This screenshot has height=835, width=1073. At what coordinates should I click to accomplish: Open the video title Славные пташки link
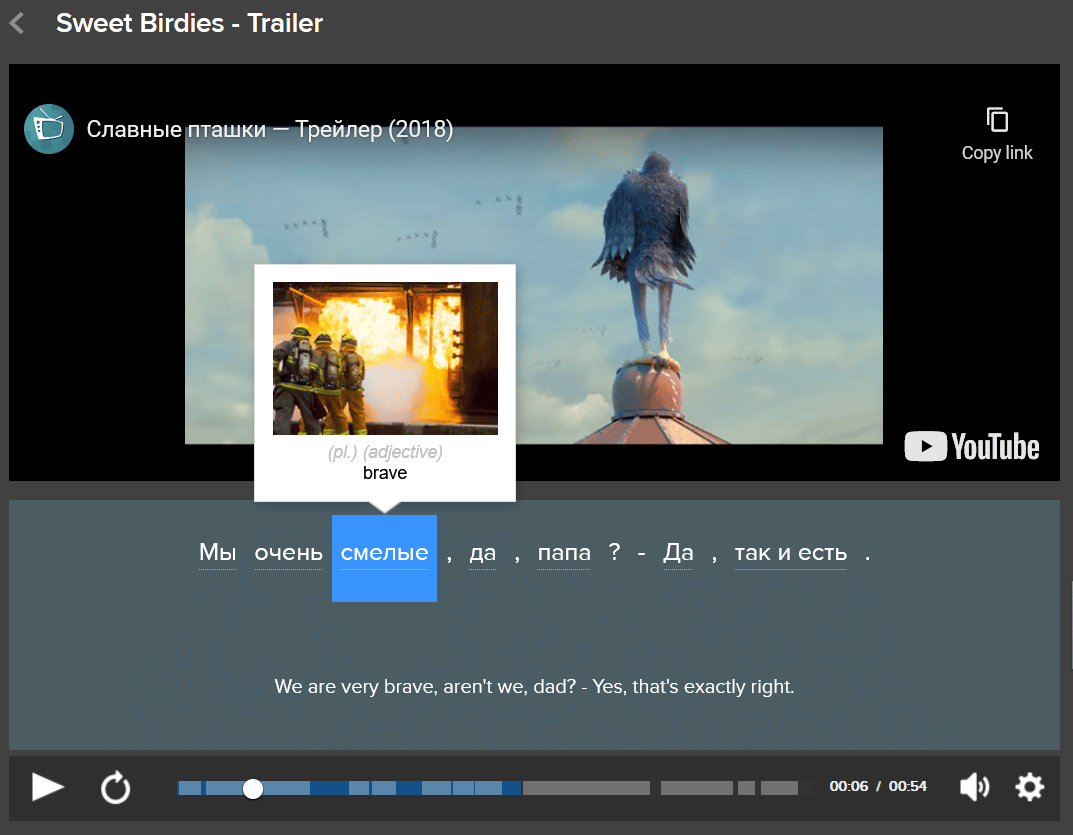(x=270, y=129)
